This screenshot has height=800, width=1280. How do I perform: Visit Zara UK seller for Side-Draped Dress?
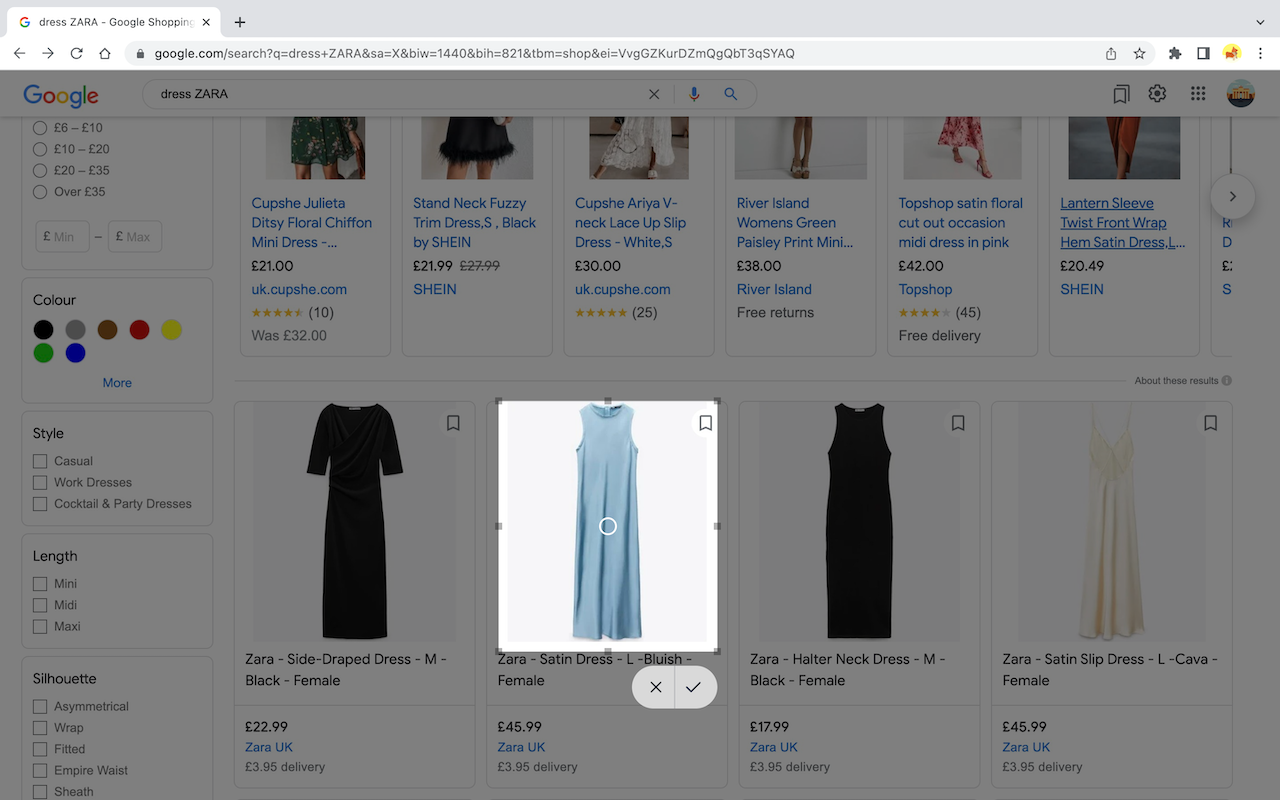(269, 747)
